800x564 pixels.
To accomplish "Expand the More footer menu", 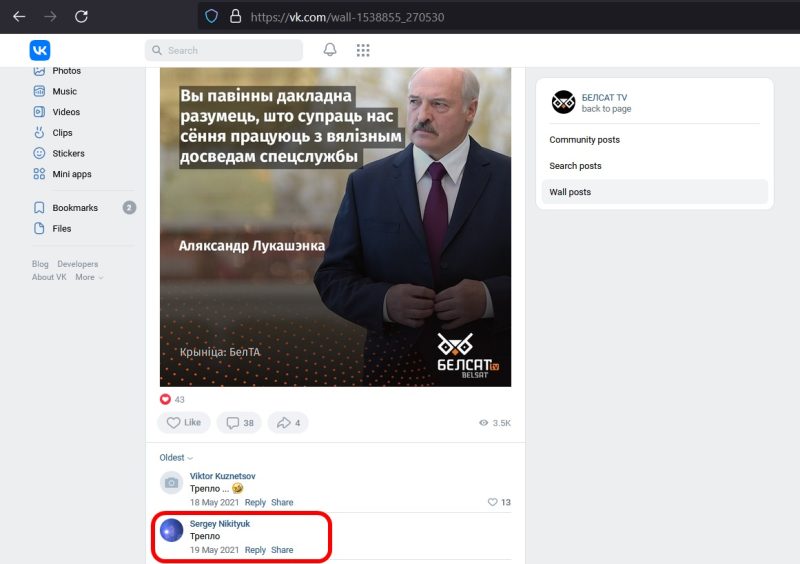I will coord(89,277).
